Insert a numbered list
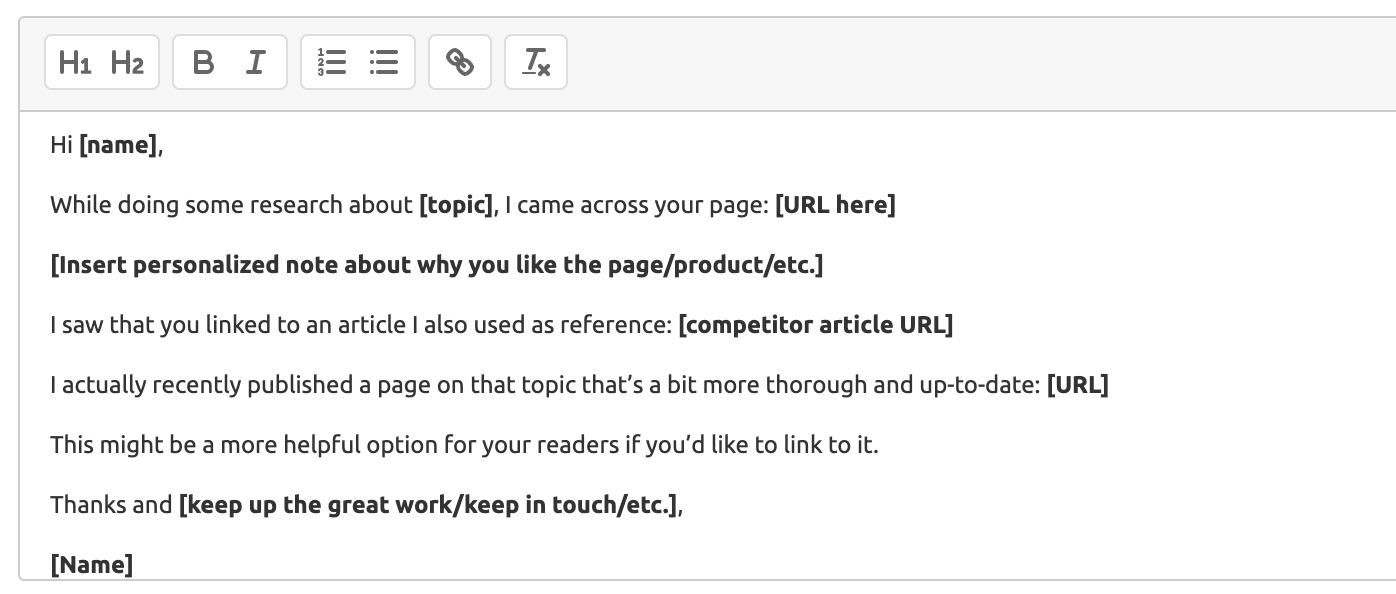Viewport: 1396px width, 594px height. click(331, 63)
